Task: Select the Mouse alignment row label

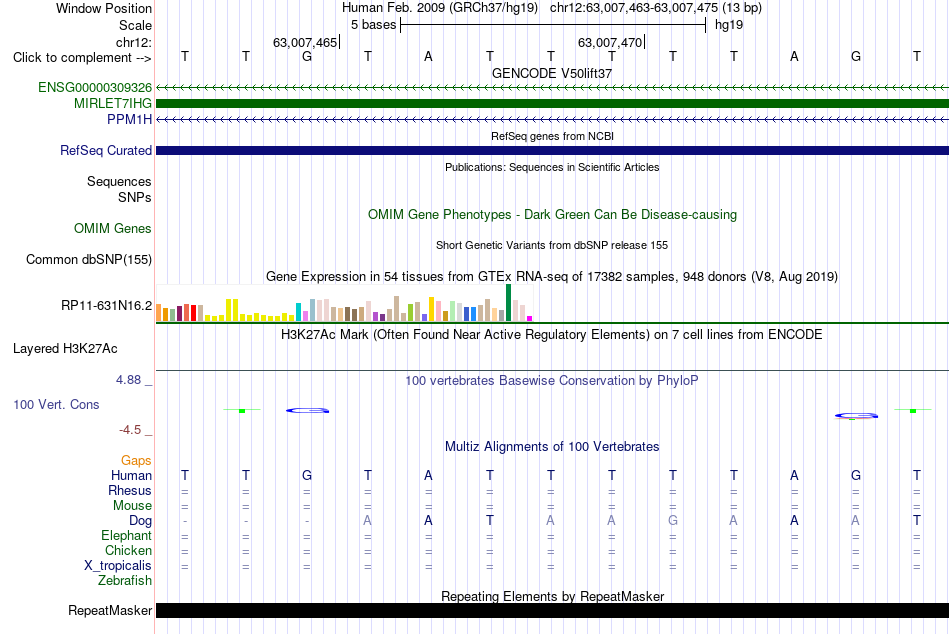Action: (132, 506)
